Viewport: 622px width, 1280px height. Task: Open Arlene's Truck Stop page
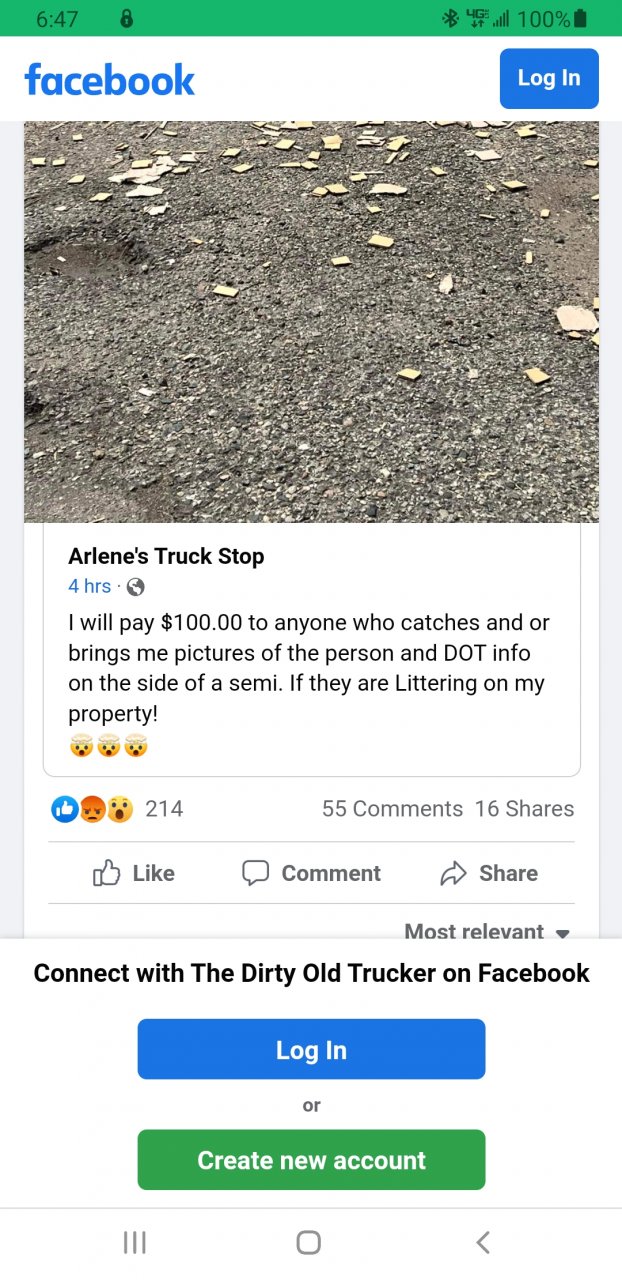[x=166, y=557]
